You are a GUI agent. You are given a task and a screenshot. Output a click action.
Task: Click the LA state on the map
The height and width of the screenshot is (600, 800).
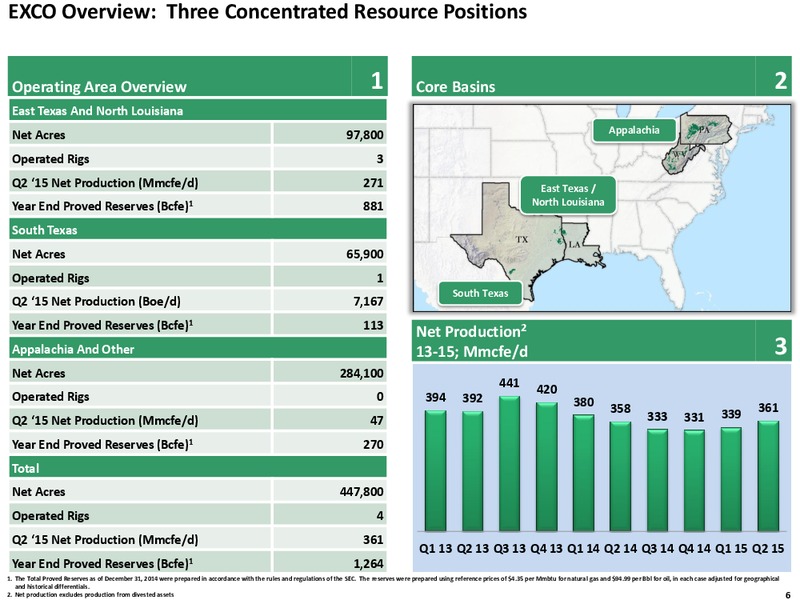575,244
